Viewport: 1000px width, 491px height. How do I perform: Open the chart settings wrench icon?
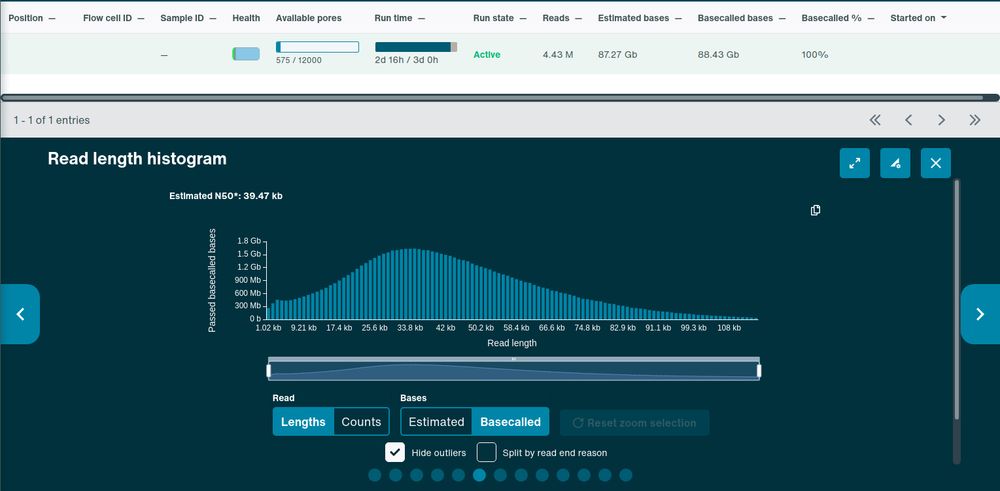point(895,163)
